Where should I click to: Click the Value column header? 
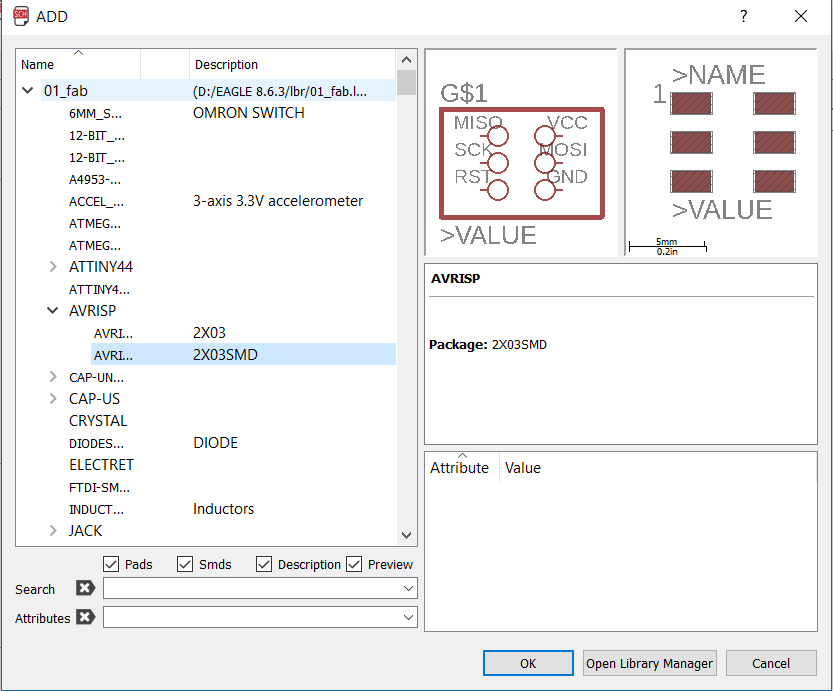tap(658, 468)
